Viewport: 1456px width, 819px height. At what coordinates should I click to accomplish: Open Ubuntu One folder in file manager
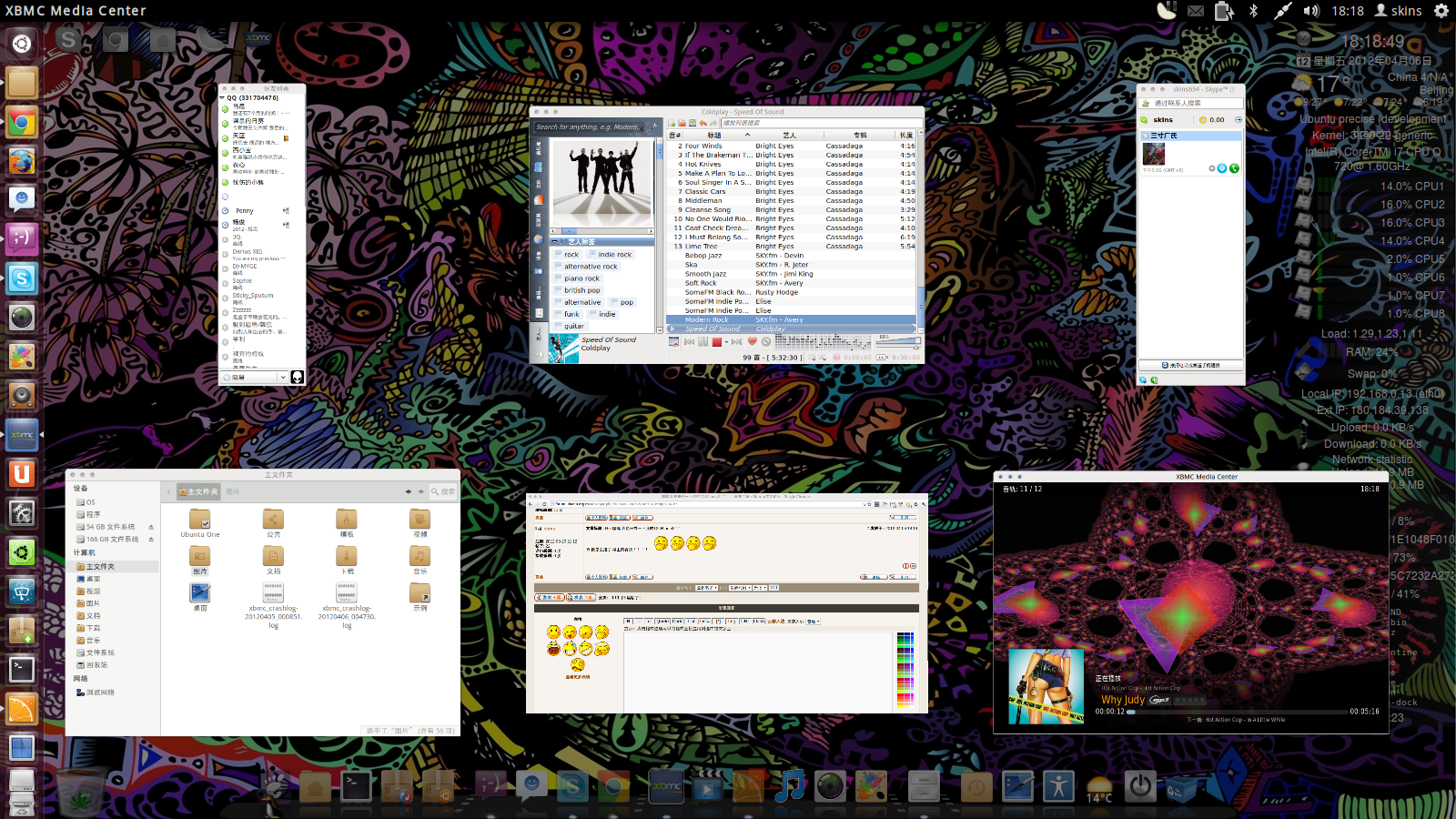(200, 522)
